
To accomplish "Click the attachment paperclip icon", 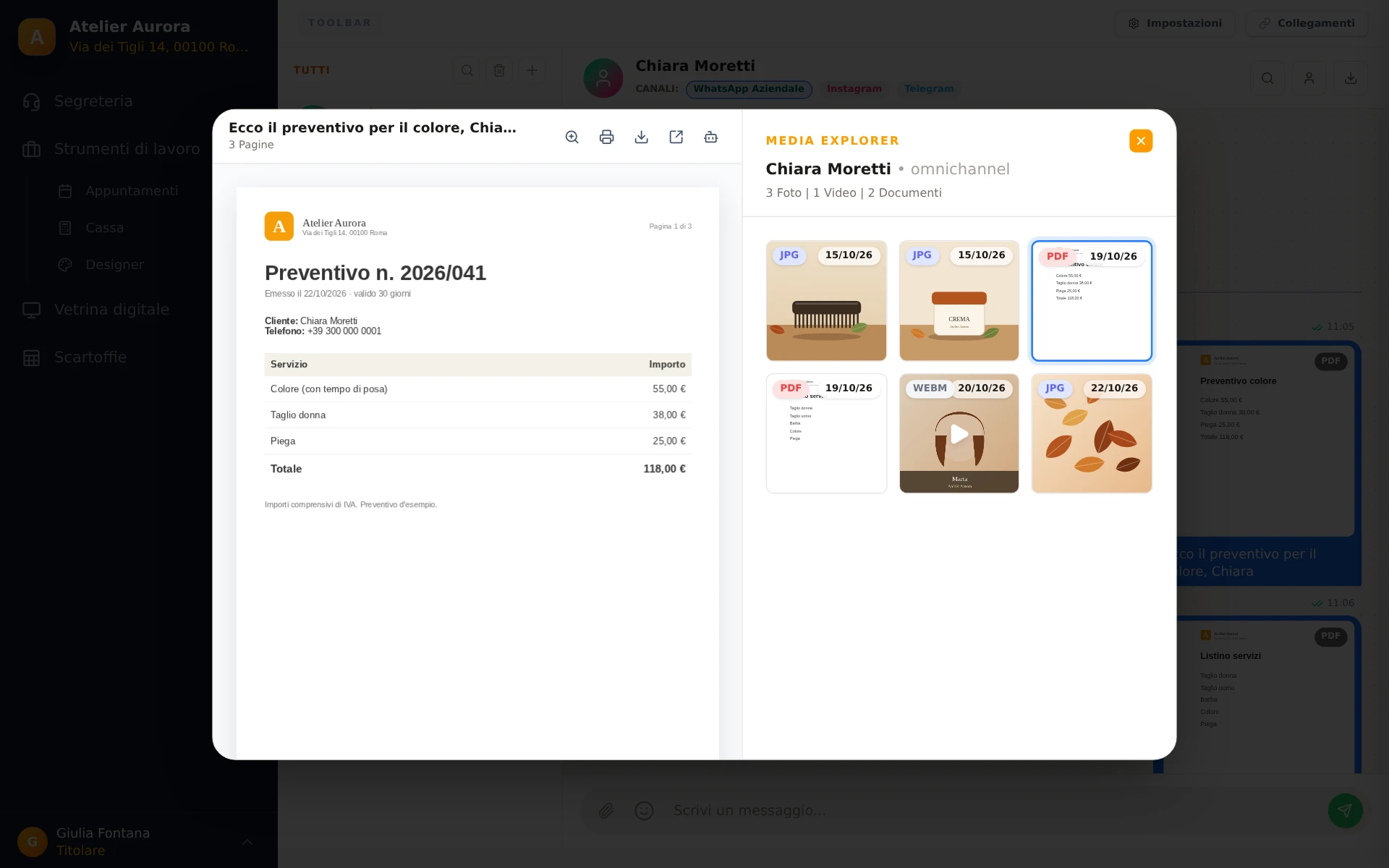I will pyautogui.click(x=606, y=810).
